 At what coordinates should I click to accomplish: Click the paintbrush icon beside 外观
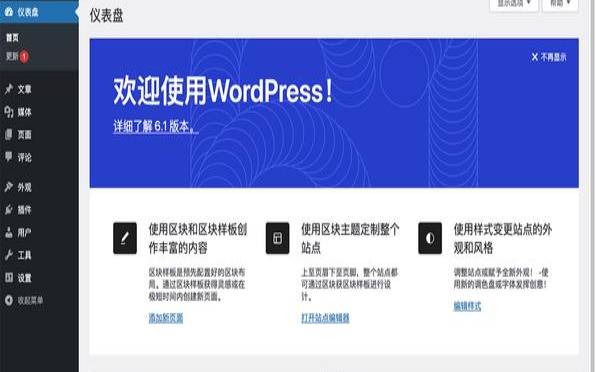(x=9, y=187)
